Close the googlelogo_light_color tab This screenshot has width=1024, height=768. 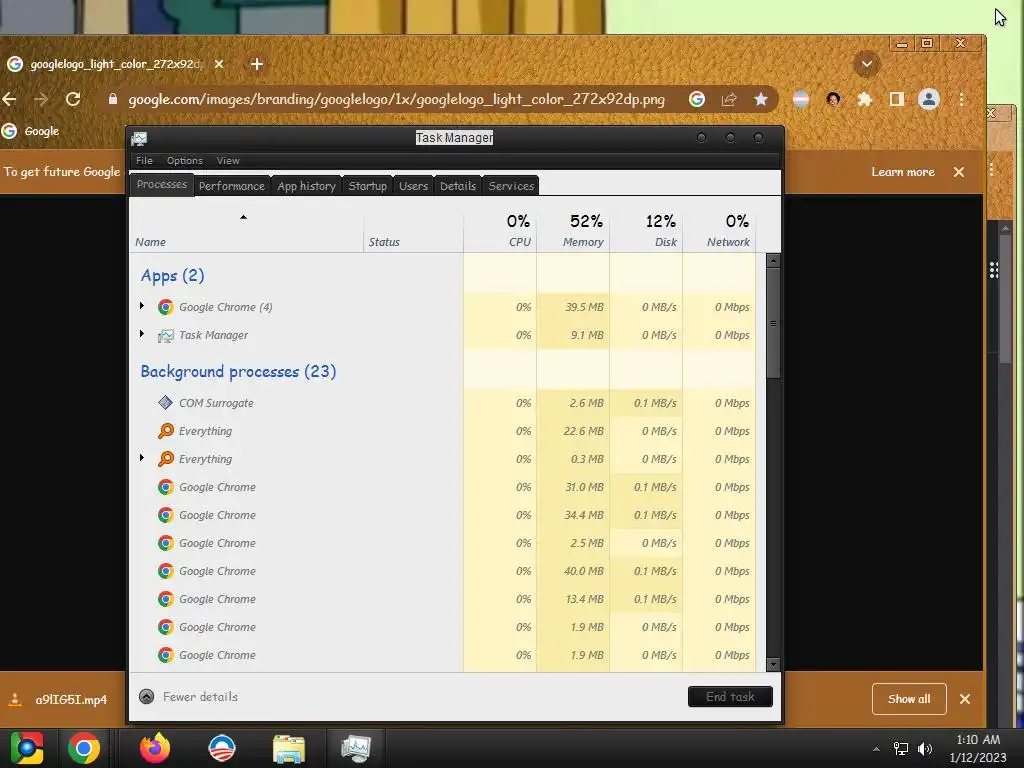[219, 64]
